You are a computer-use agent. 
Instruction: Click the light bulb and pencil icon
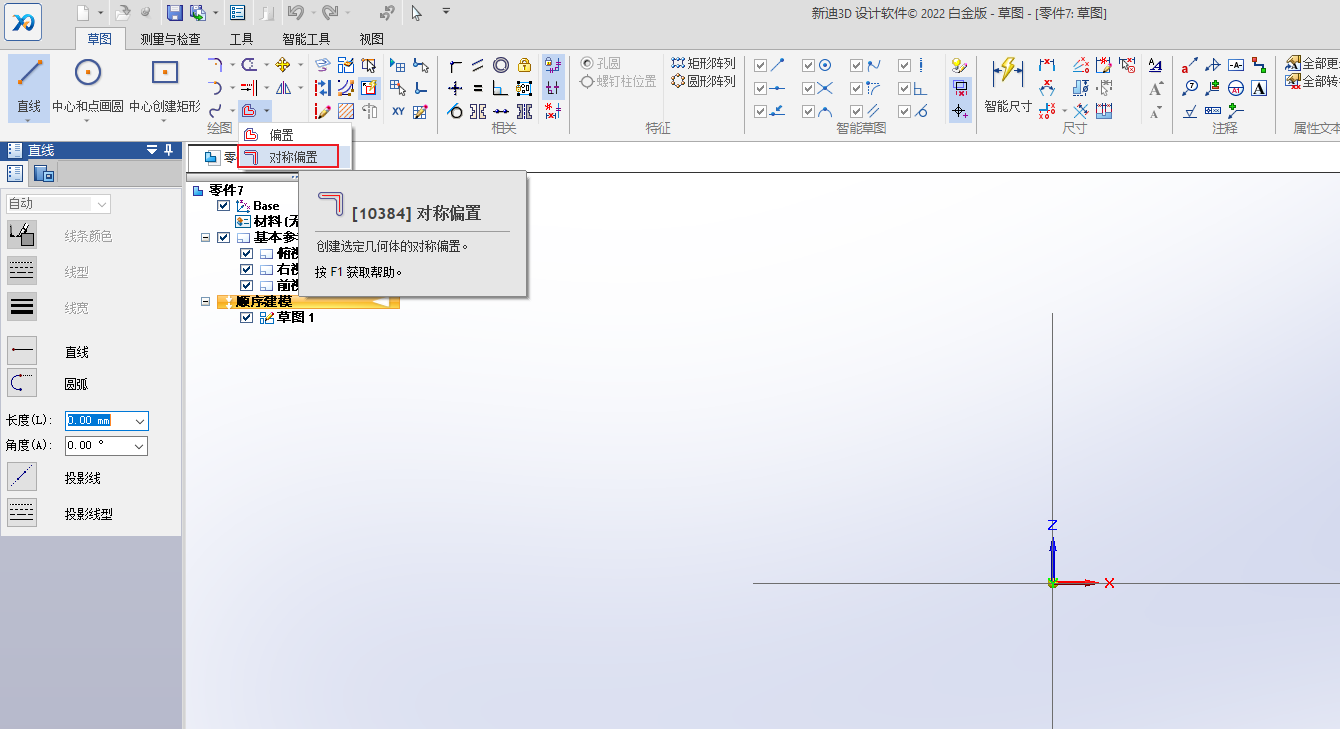(x=960, y=65)
